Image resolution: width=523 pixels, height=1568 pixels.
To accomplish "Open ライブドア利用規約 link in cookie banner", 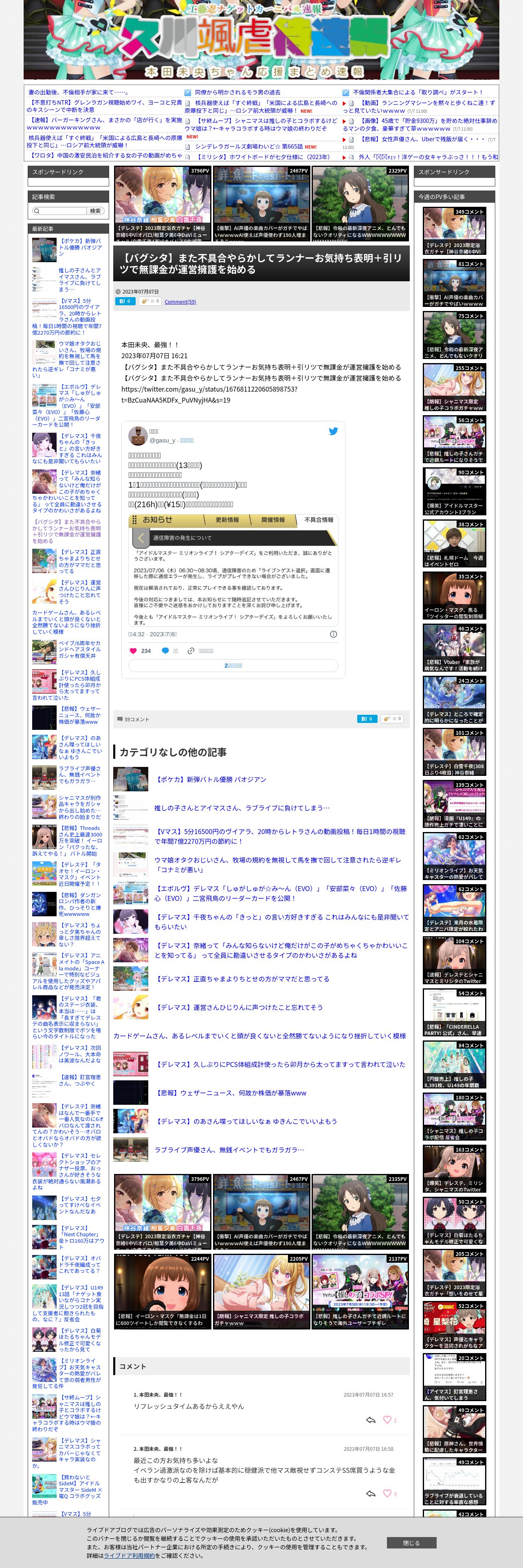I will click(129, 1555).
